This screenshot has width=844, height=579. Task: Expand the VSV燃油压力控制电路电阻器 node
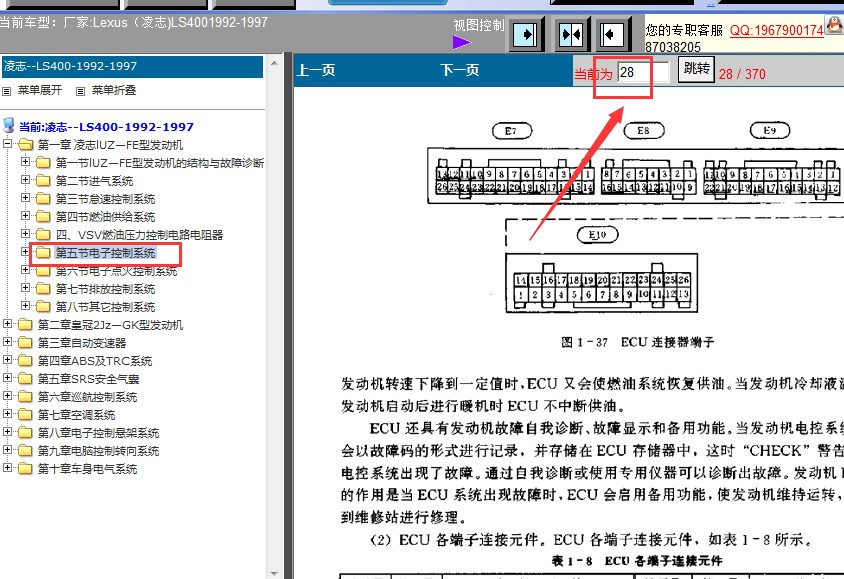pos(25,234)
